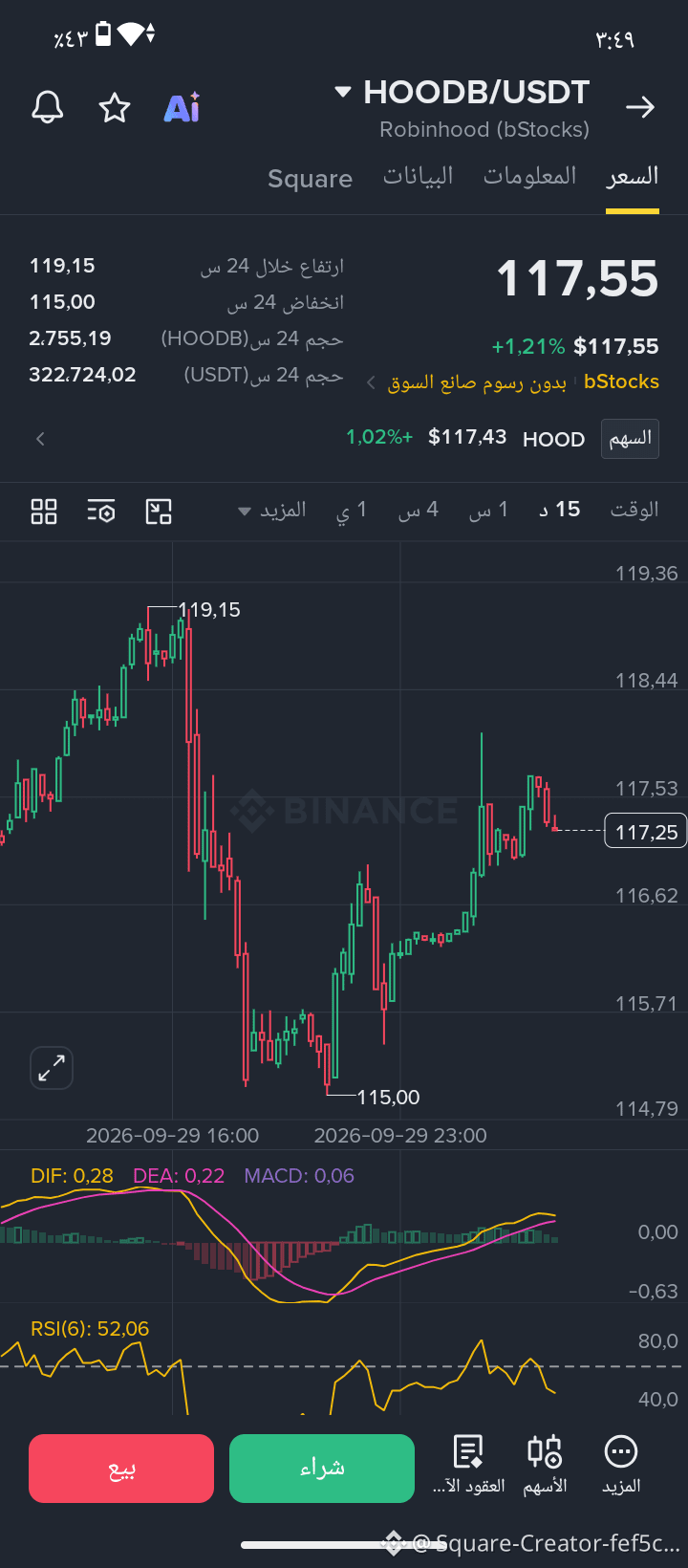688x1568 pixels.
Task: Open the chart layout grid icon
Action: coord(44,512)
